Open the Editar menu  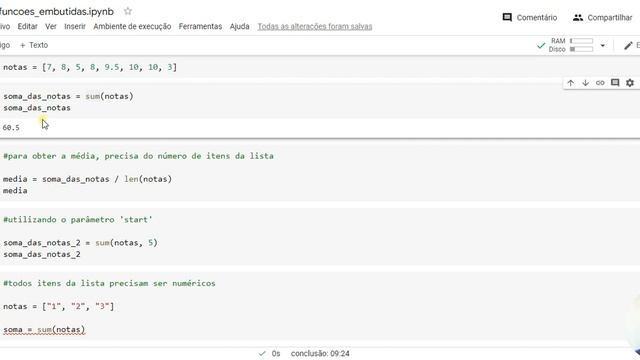click(x=27, y=27)
